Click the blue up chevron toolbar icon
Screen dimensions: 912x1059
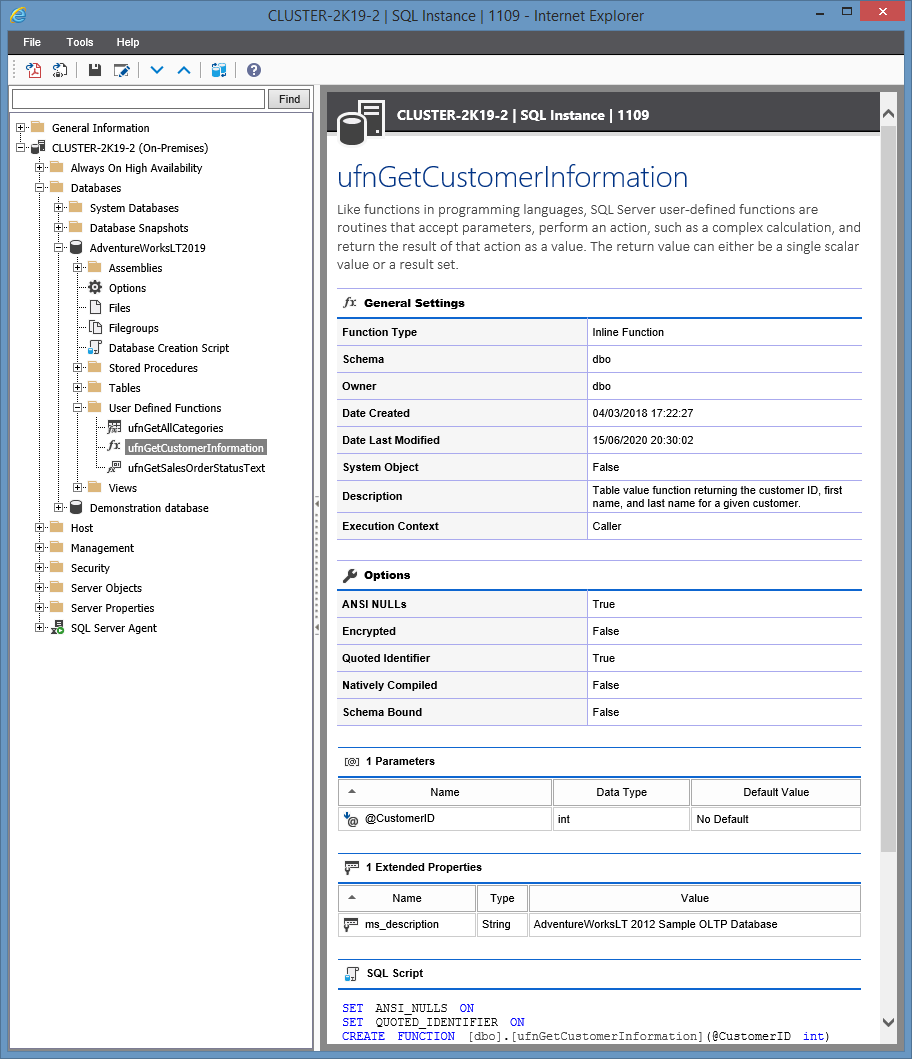183,70
